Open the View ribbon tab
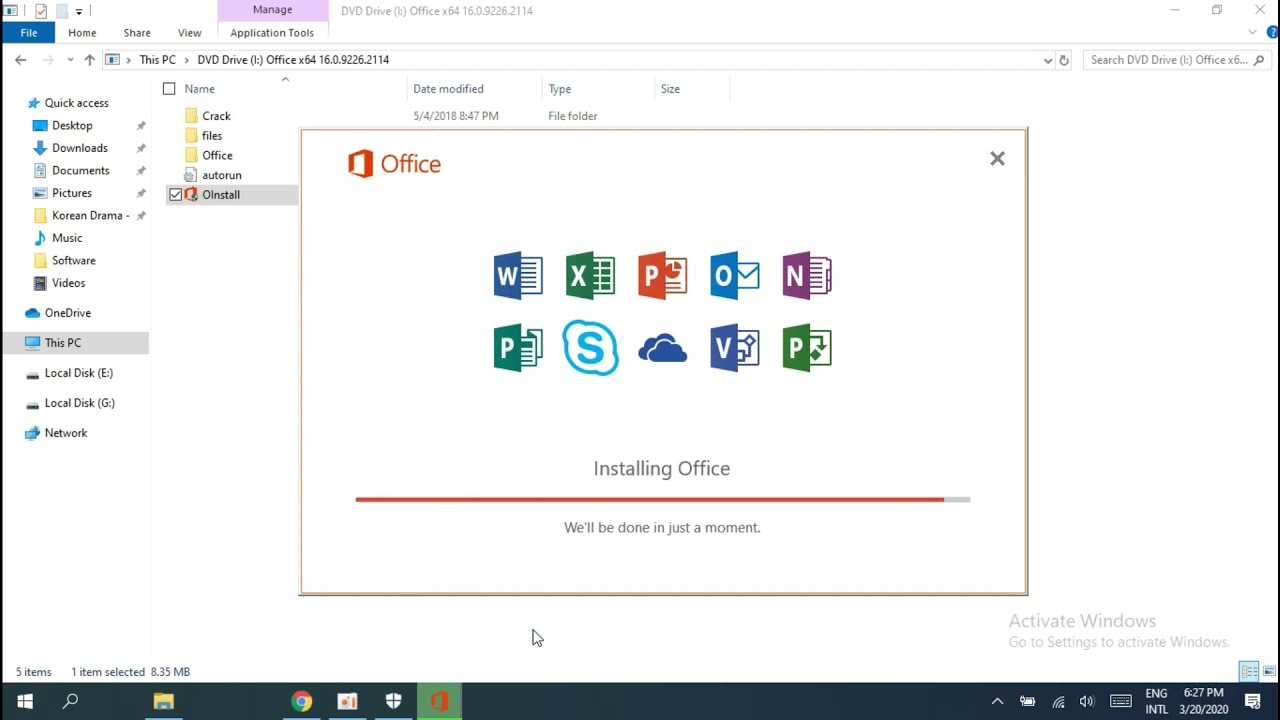Screen dimensions: 1280x720 (x=189, y=33)
